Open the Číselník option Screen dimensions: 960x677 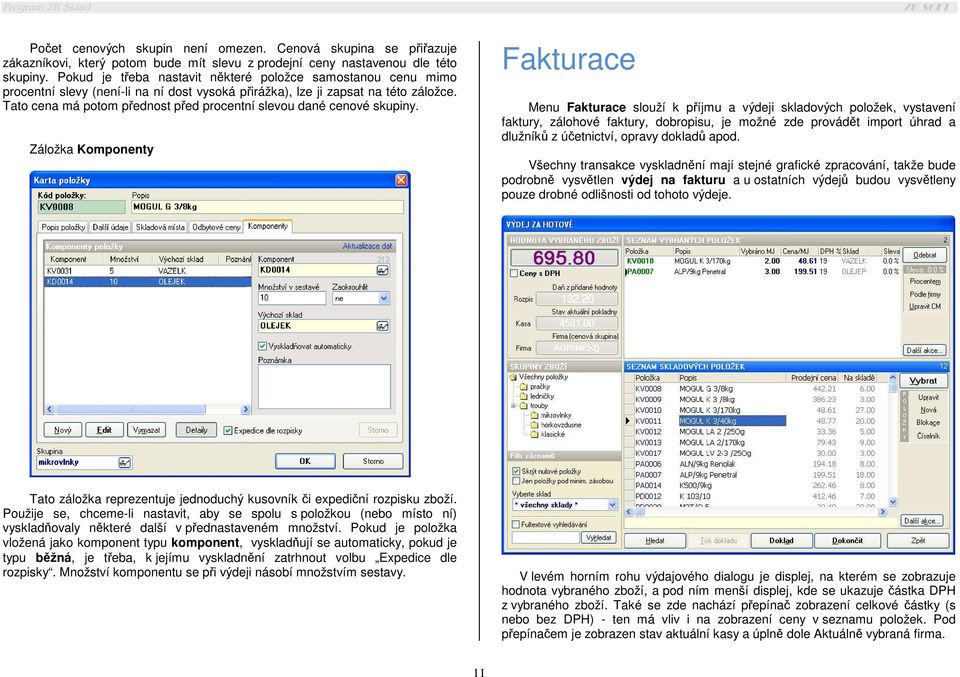928,436
